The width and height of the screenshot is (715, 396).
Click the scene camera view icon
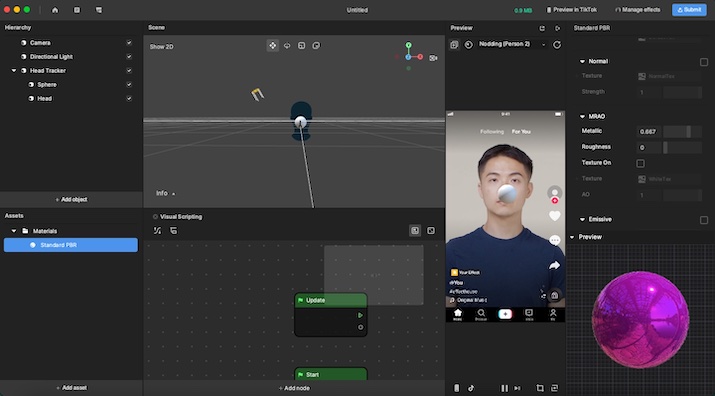click(x=433, y=58)
